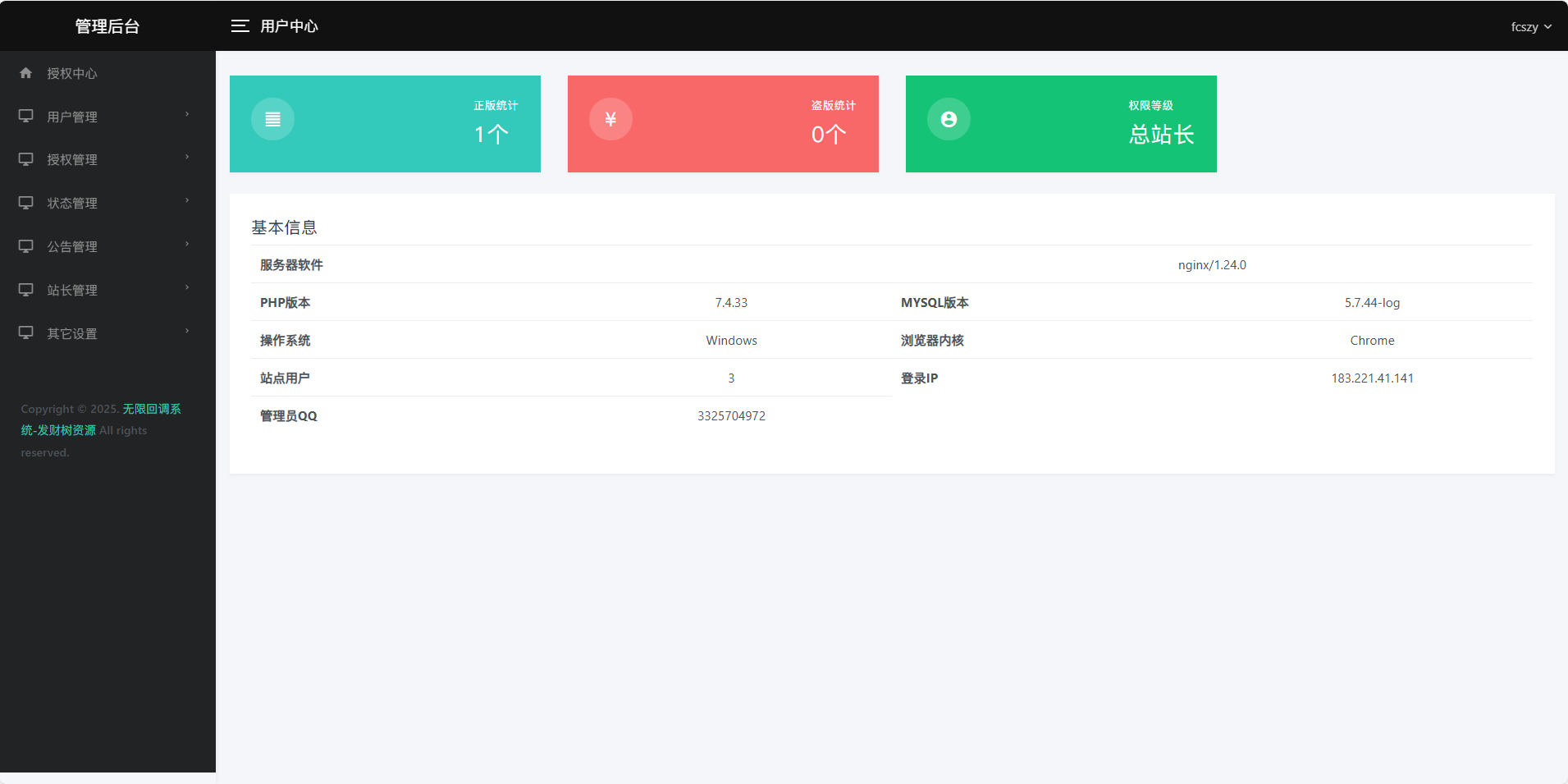The image size is (1568, 784).
Task: Click the 管理员QQ row label
Action: [288, 416]
